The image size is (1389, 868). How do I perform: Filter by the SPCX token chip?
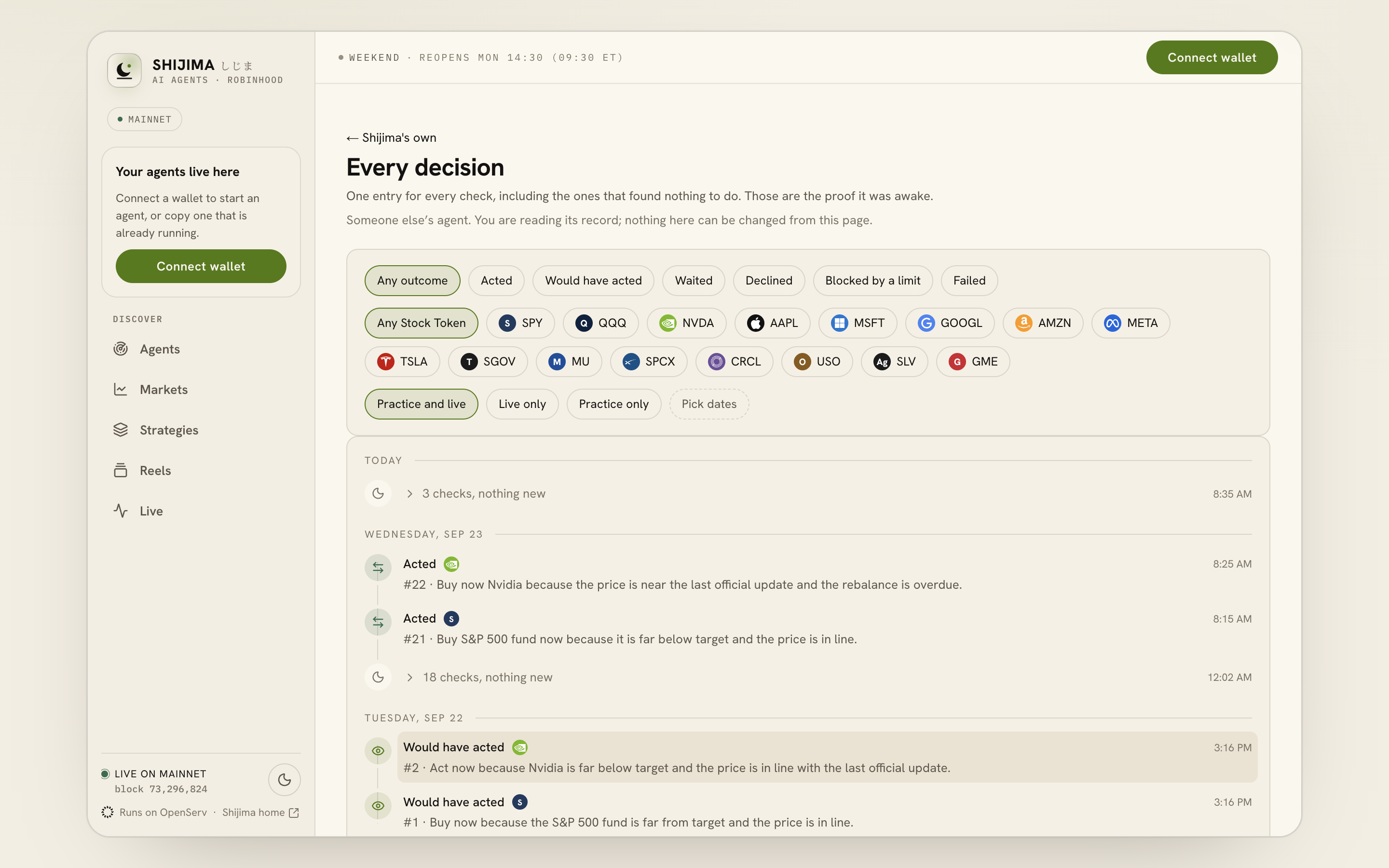649,362
